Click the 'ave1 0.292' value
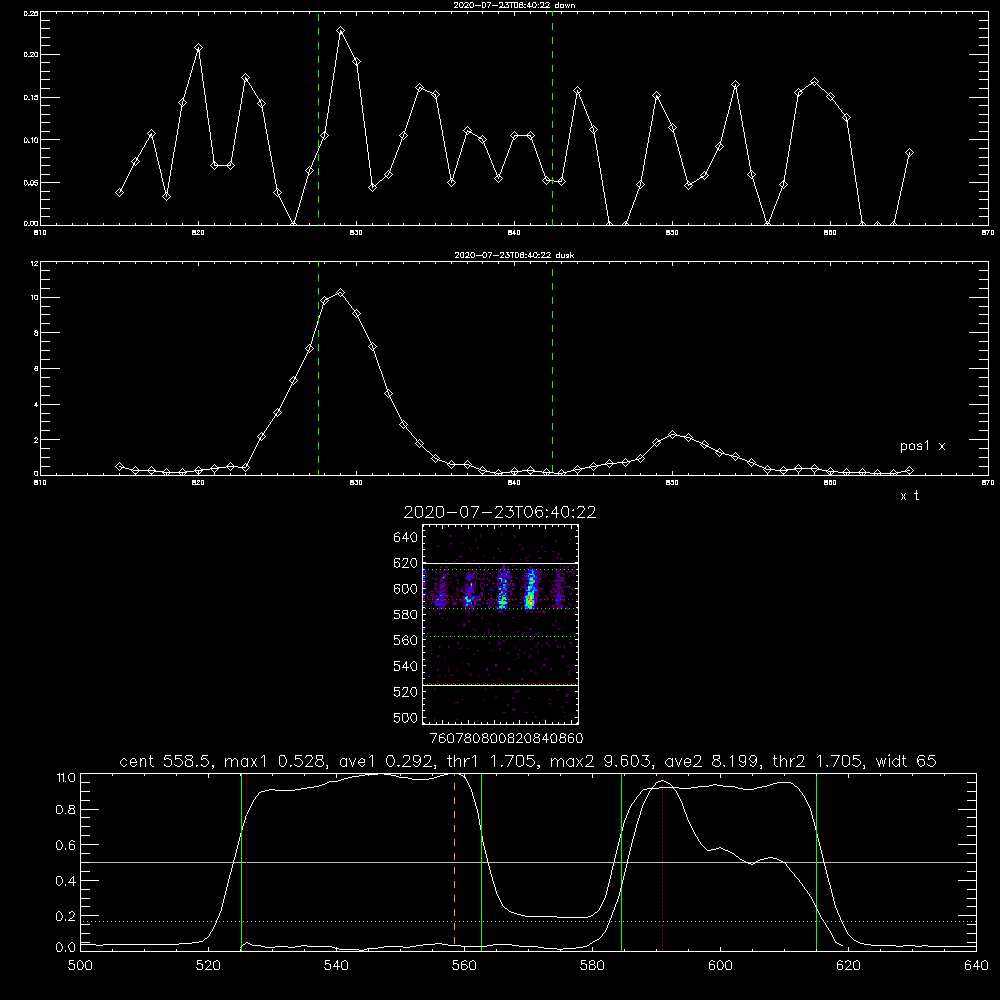Screen dimensions: 1000x1000 coord(385,761)
